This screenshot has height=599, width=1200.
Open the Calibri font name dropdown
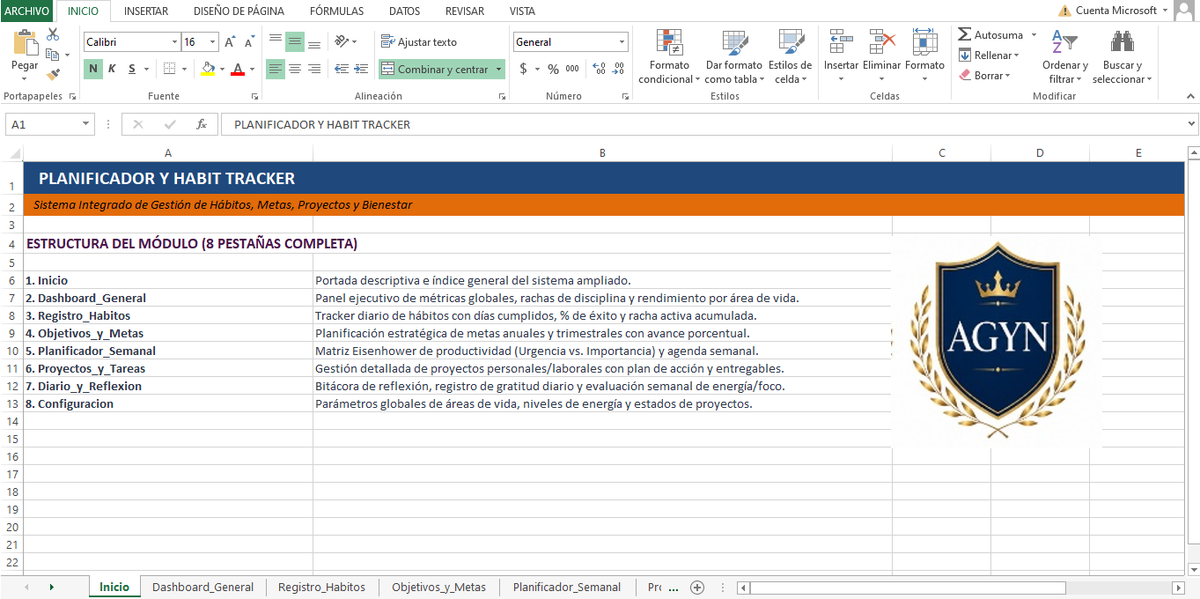pyautogui.click(x=173, y=42)
